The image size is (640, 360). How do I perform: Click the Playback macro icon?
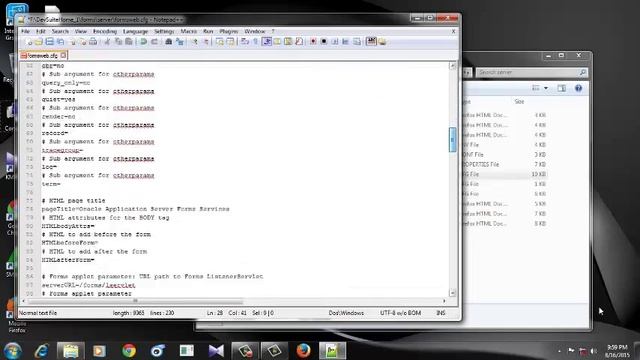[x=335, y=42]
